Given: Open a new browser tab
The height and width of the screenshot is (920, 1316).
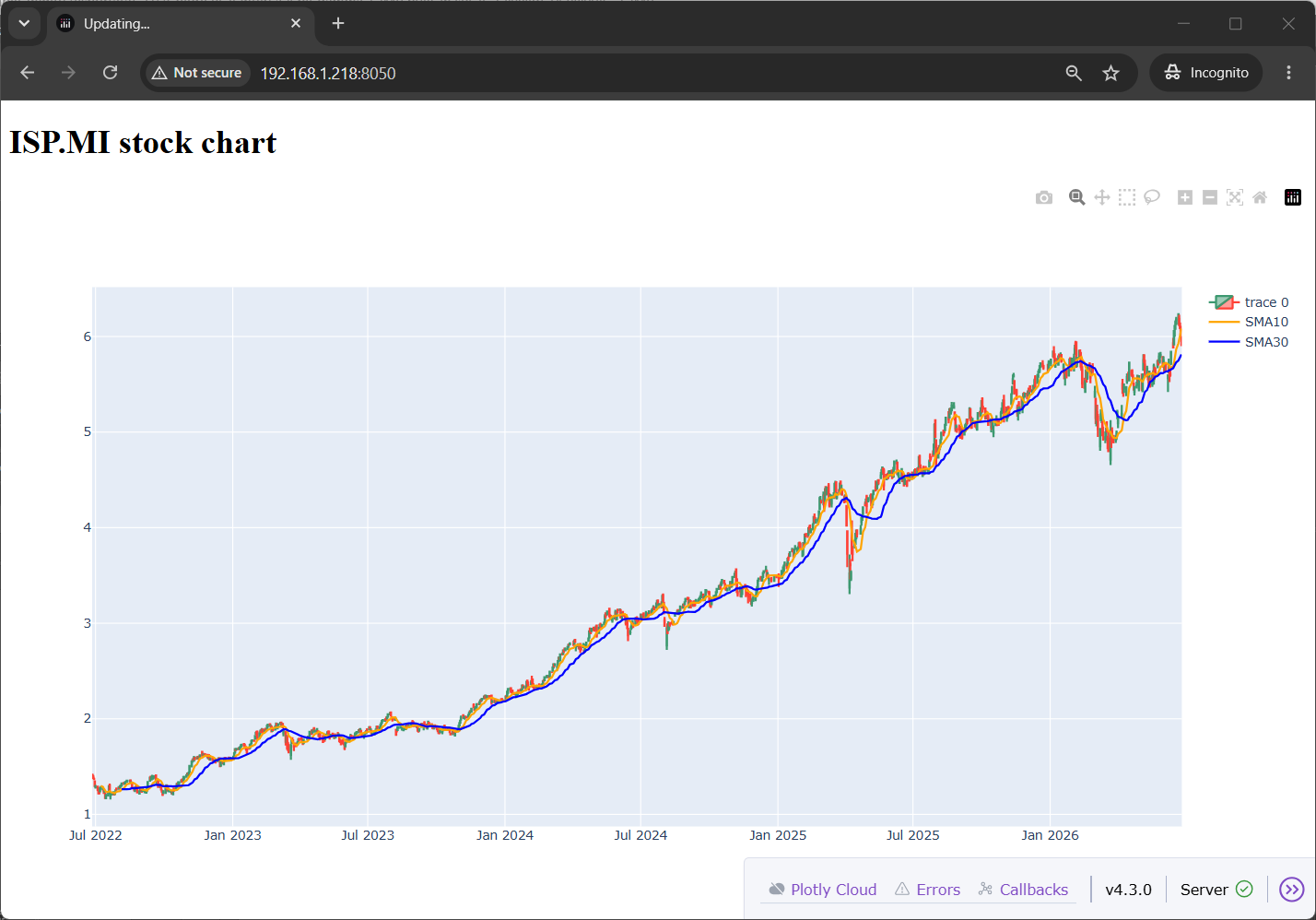Looking at the screenshot, I should coord(338,23).
